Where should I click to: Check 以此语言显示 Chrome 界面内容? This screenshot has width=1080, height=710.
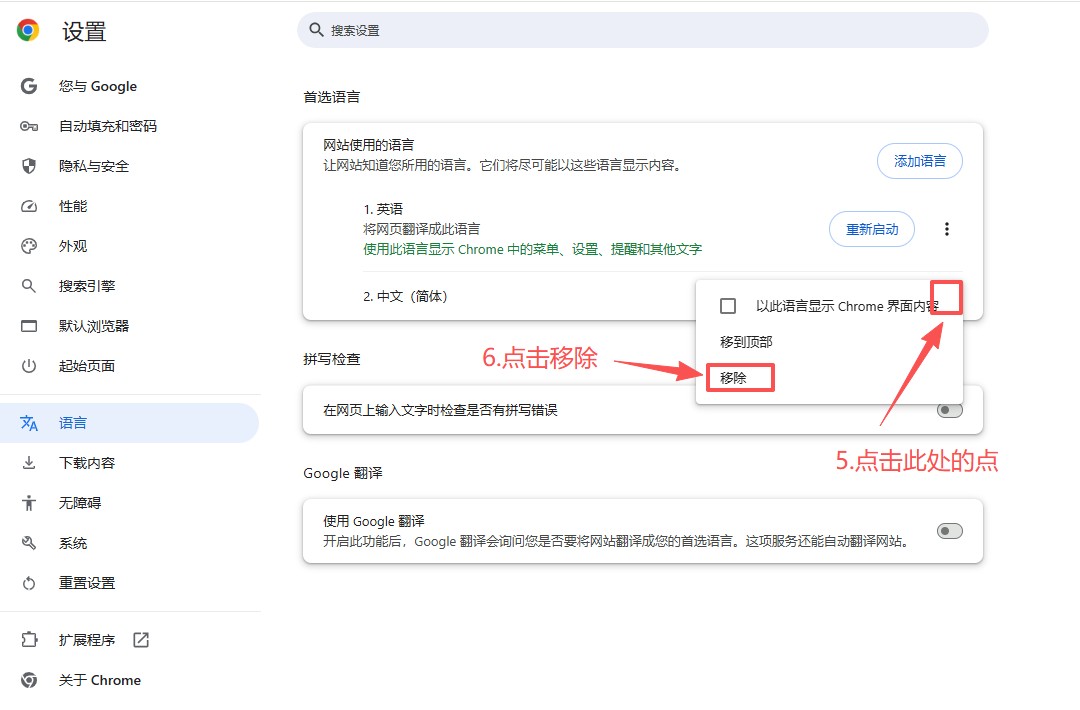pos(727,306)
